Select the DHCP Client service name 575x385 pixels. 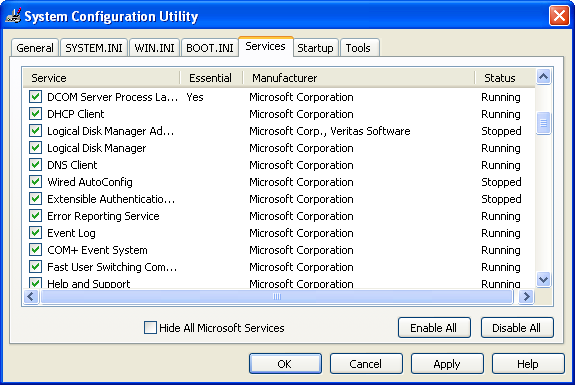76,114
